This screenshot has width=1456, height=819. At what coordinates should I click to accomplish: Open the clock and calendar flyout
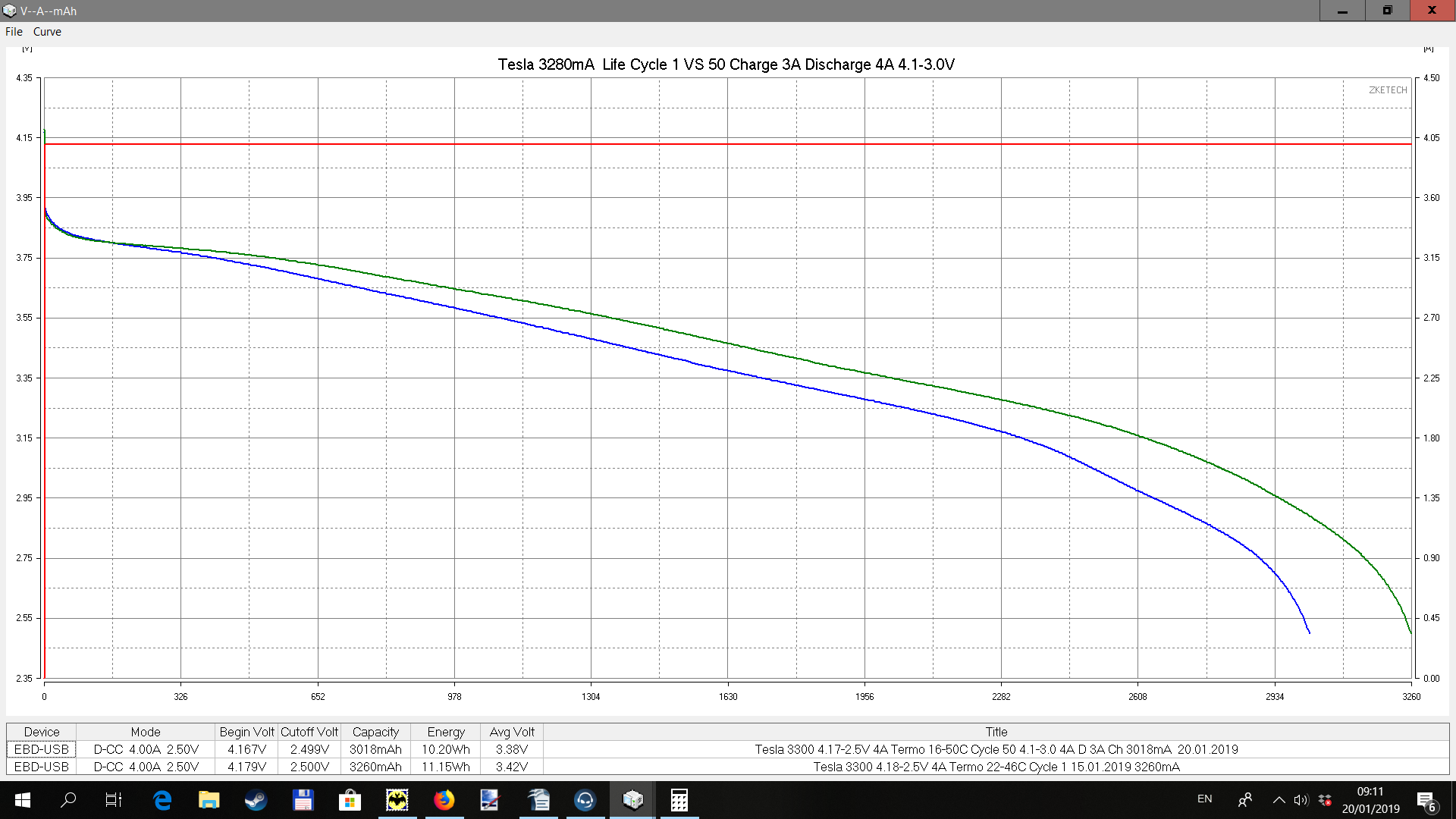click(x=1370, y=800)
